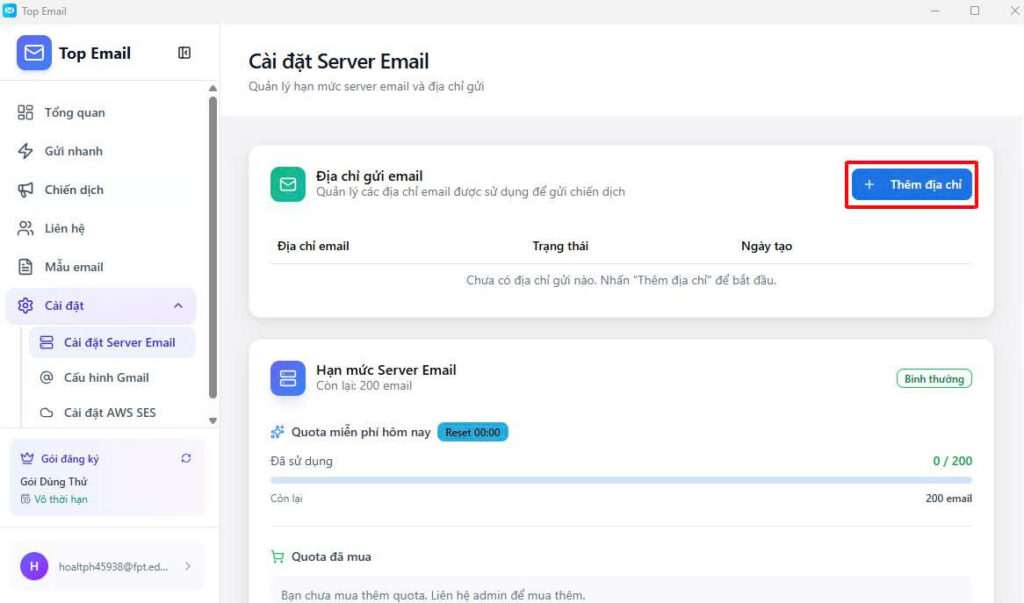
Task: Click sidebar scrollbar up arrow
Action: click(x=213, y=88)
